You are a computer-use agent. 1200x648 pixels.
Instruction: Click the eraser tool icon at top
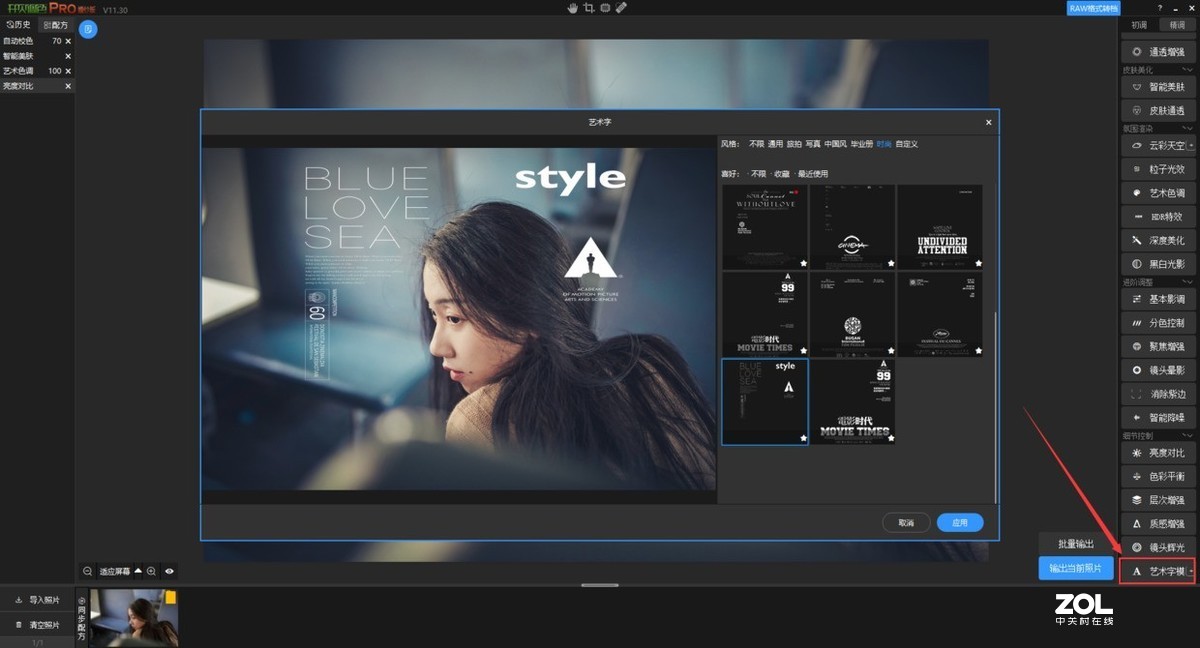point(621,8)
